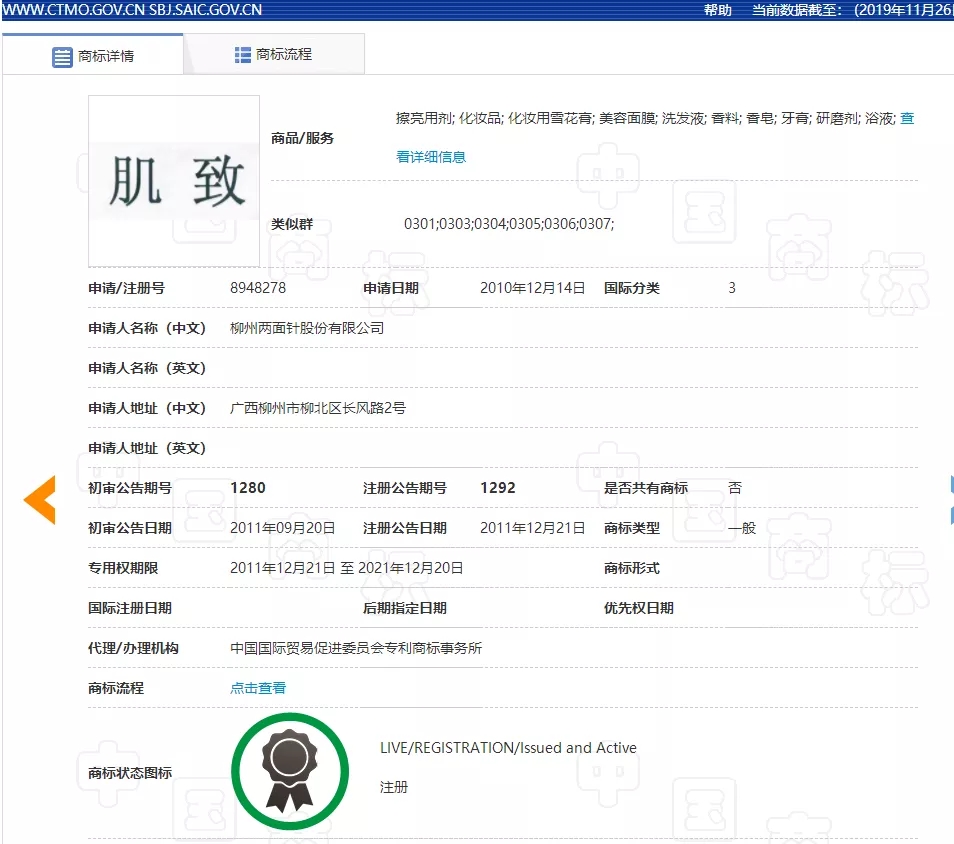
Task: Click the 点击查看 trademark flow link
Action: tap(258, 688)
